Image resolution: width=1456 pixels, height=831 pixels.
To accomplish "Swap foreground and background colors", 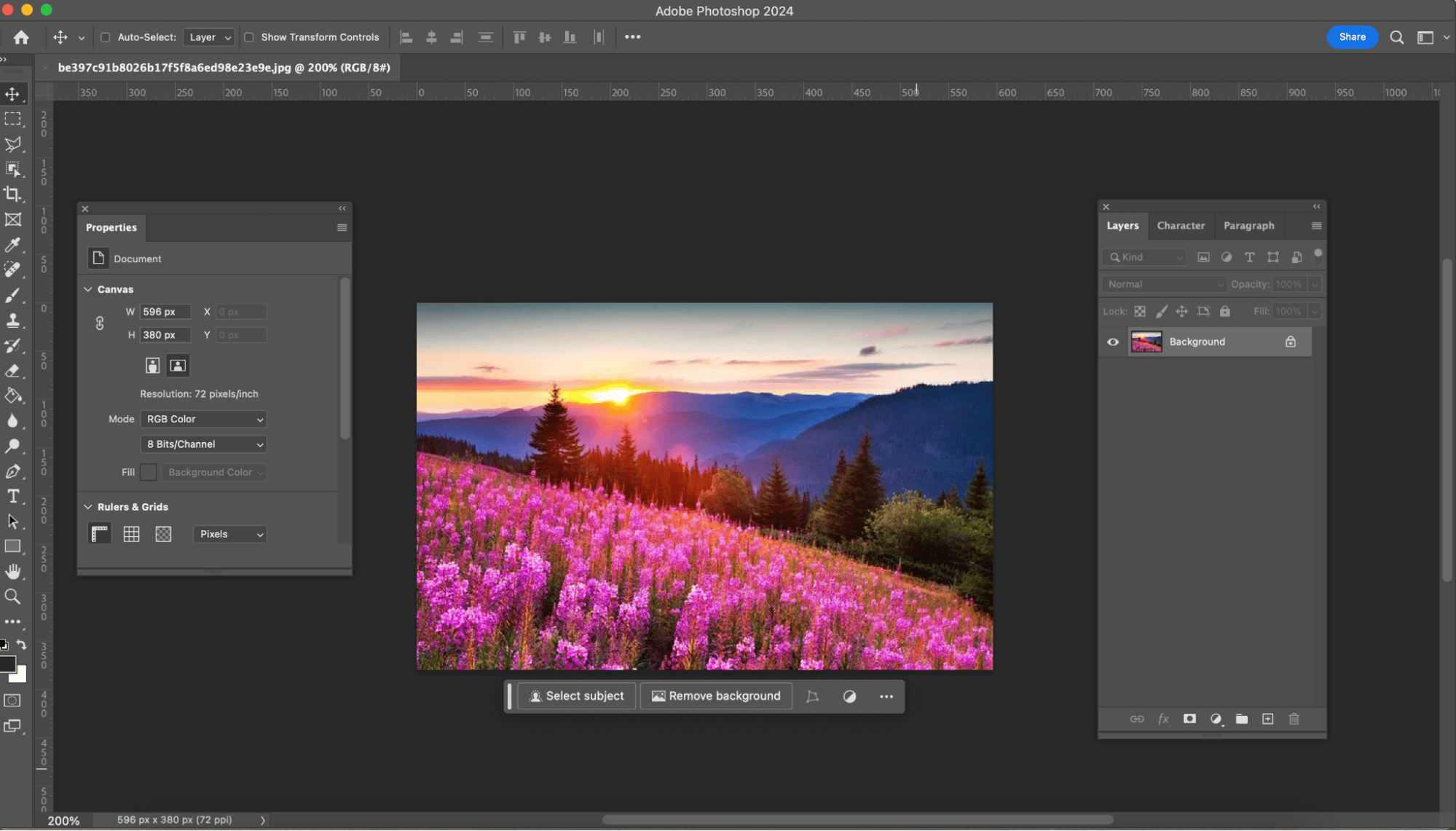I will (22, 645).
